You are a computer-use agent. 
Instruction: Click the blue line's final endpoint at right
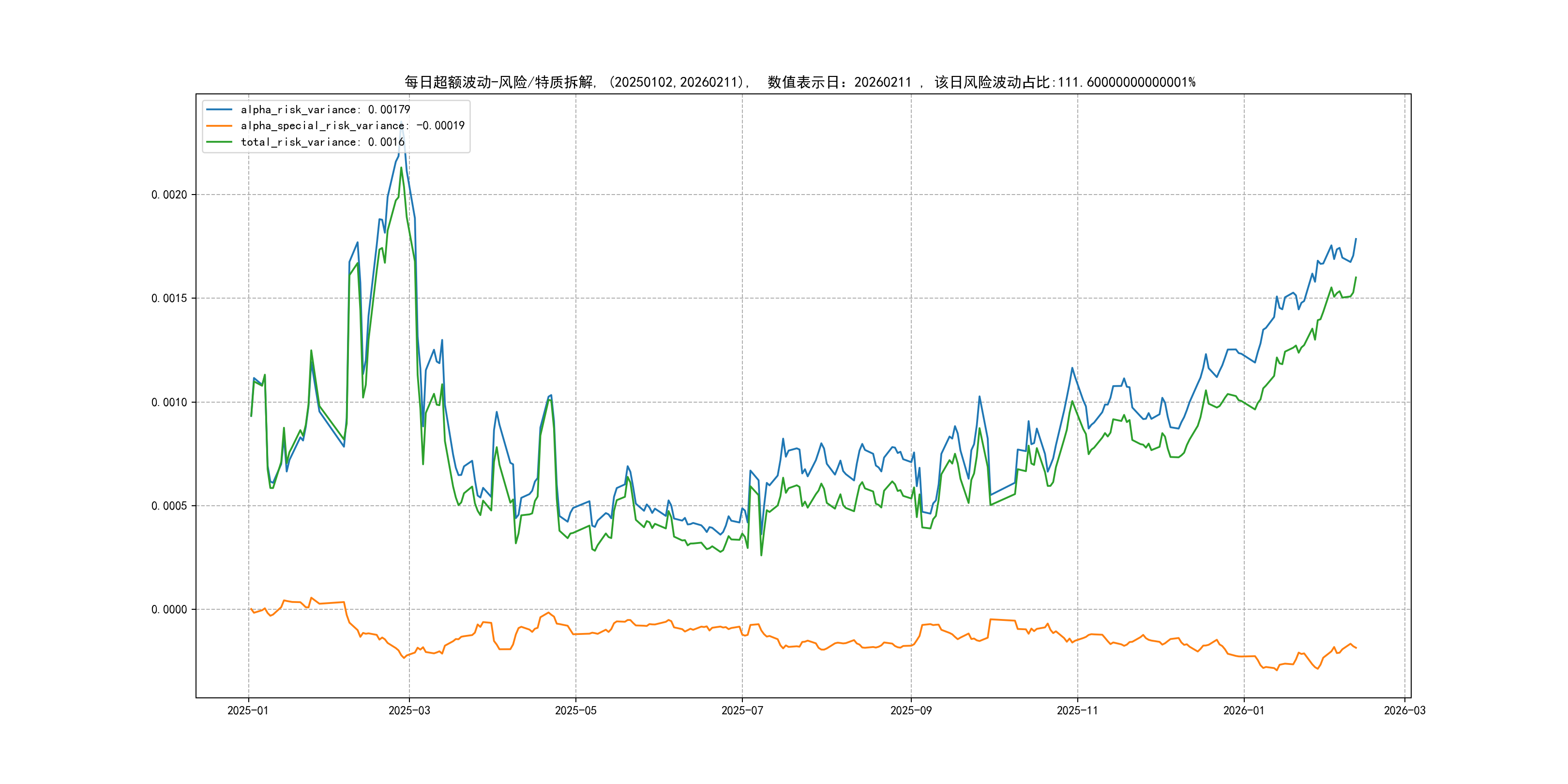(x=1356, y=239)
